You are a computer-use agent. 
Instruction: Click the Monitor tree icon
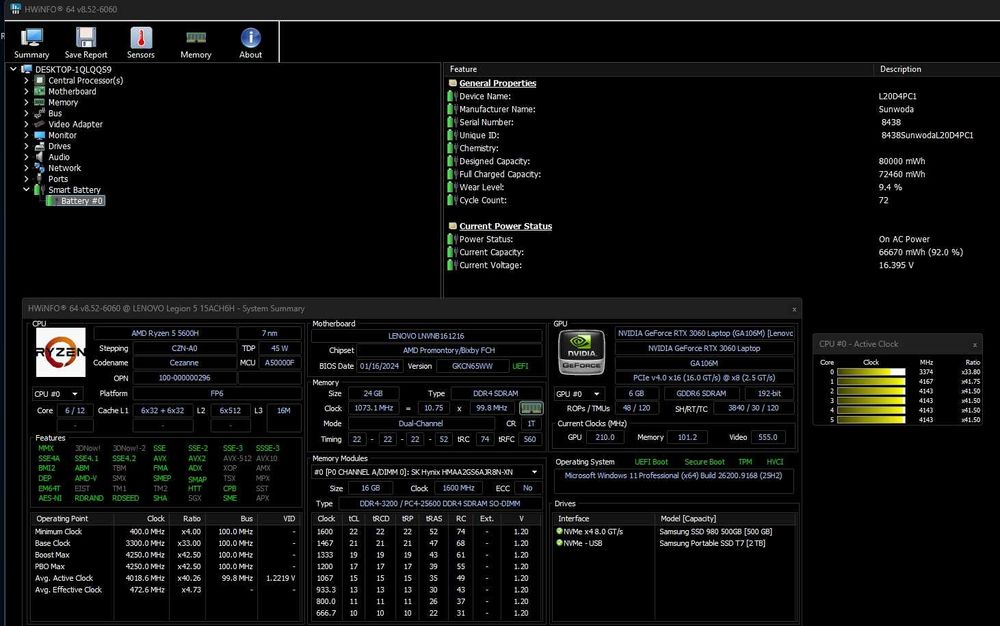[40, 135]
